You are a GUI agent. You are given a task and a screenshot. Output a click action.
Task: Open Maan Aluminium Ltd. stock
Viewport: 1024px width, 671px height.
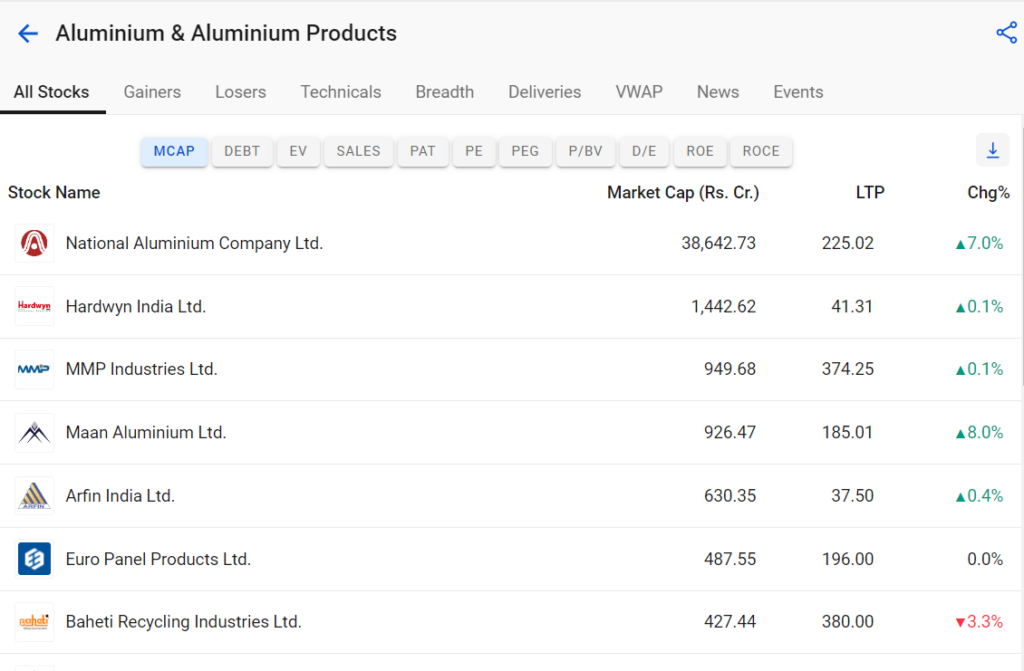(x=146, y=433)
